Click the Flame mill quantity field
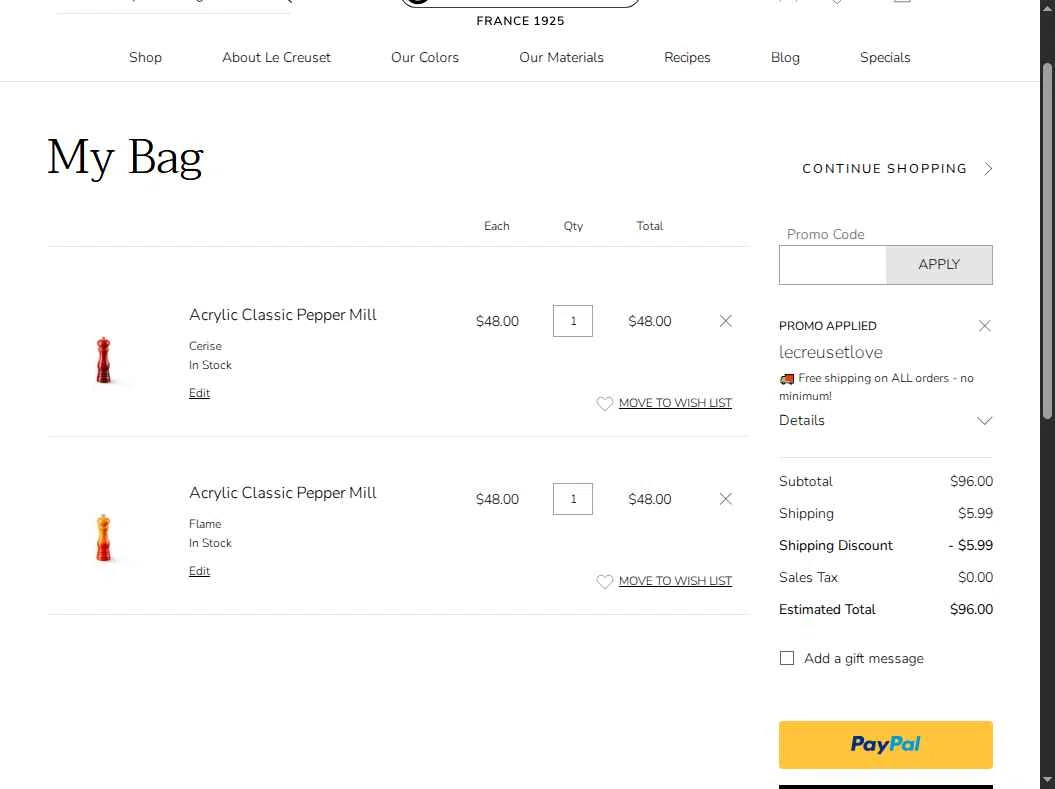Viewport: 1055px width, 789px height. click(573, 499)
